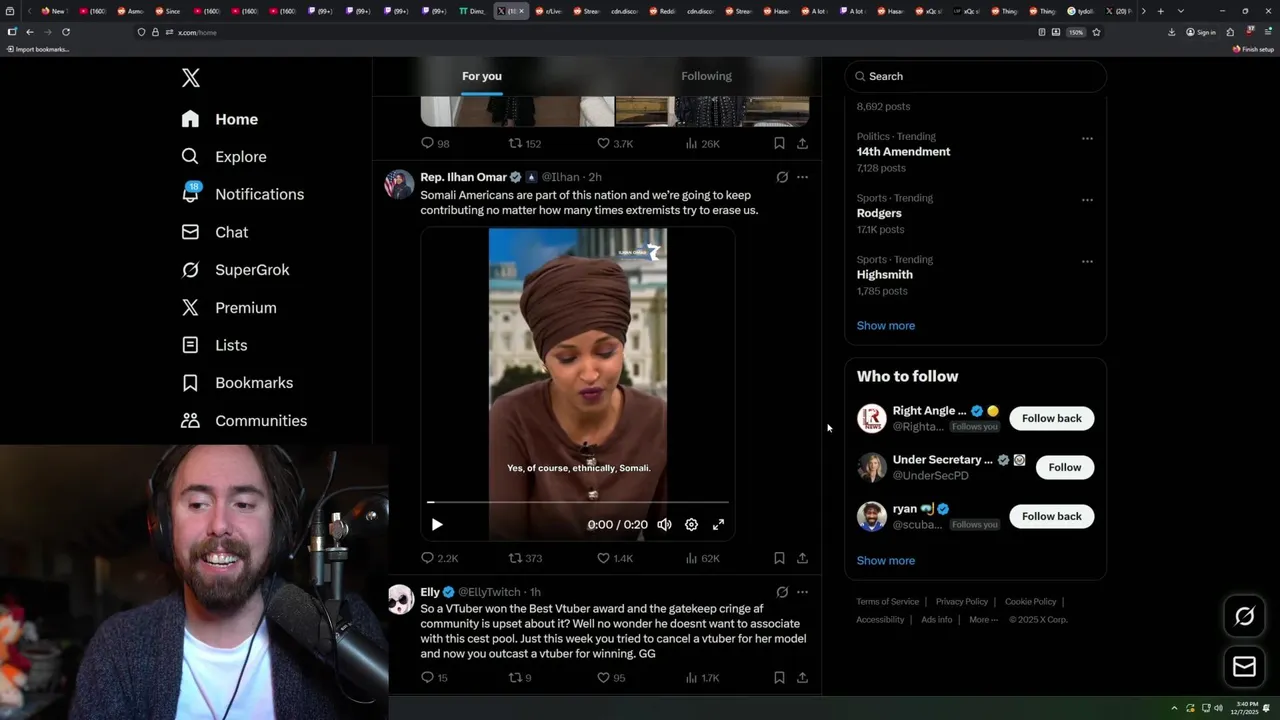Switch to the Following tab
The image size is (1280, 720).
coord(707,76)
